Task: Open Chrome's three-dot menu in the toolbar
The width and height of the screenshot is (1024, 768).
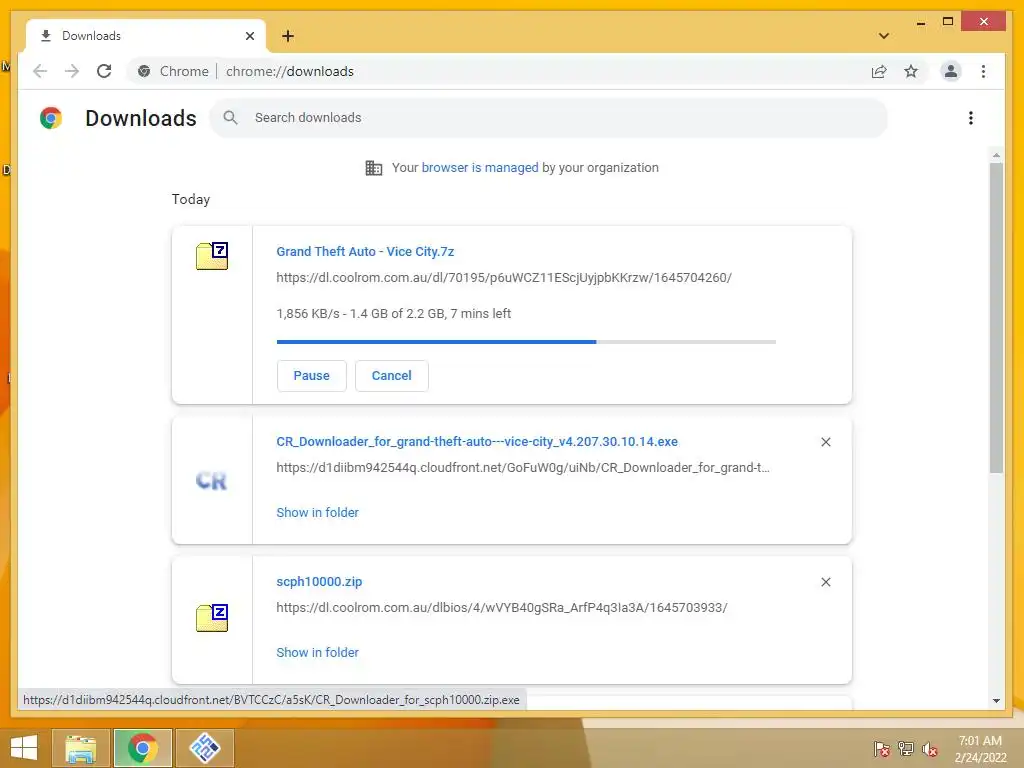Action: (984, 71)
